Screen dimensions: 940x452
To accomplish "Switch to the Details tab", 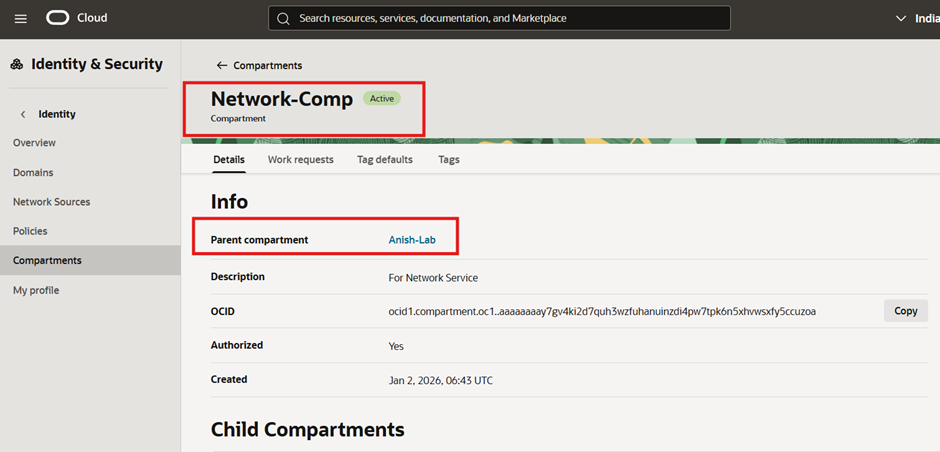I will pyautogui.click(x=229, y=160).
